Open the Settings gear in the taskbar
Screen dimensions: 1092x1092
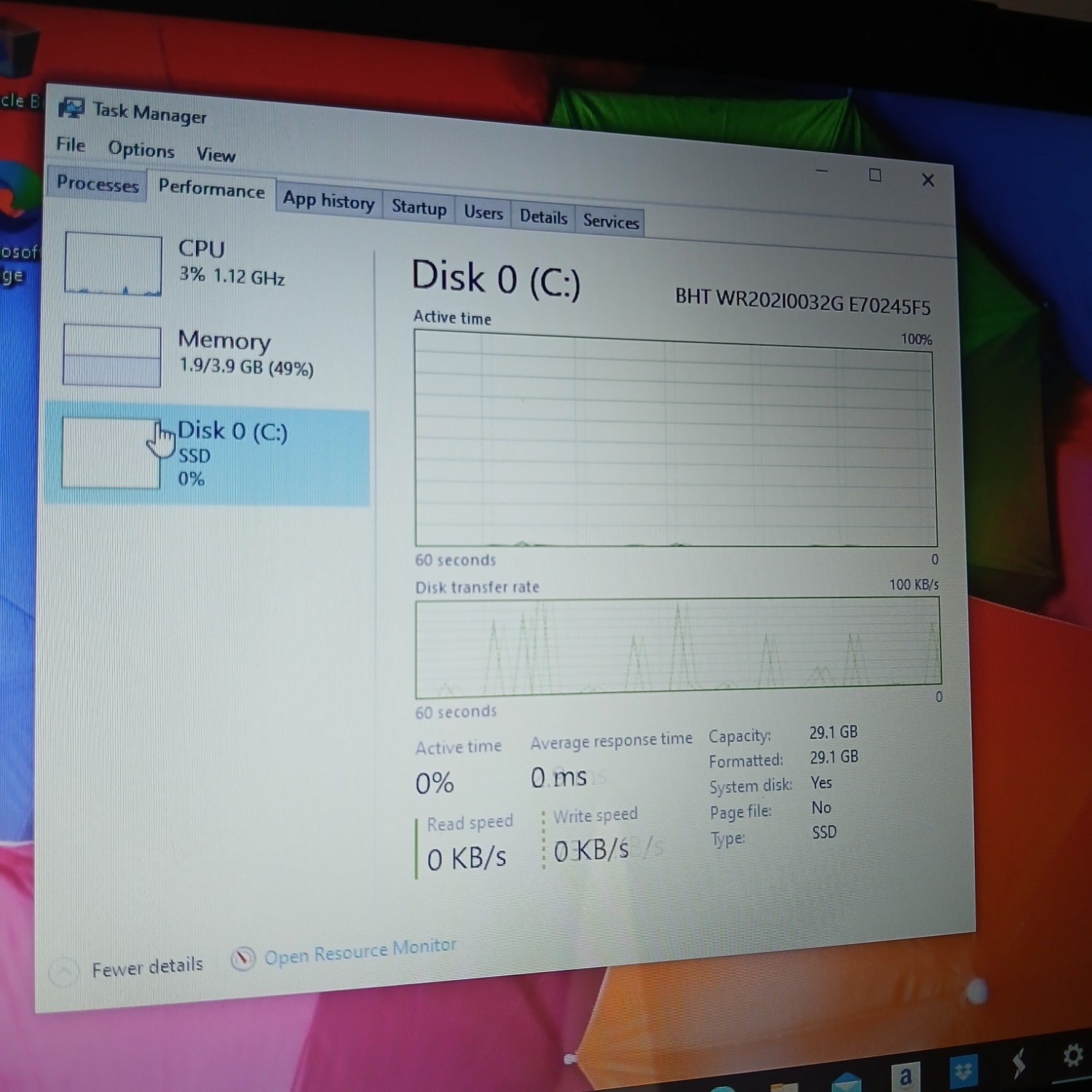pyautogui.click(x=1072, y=1056)
